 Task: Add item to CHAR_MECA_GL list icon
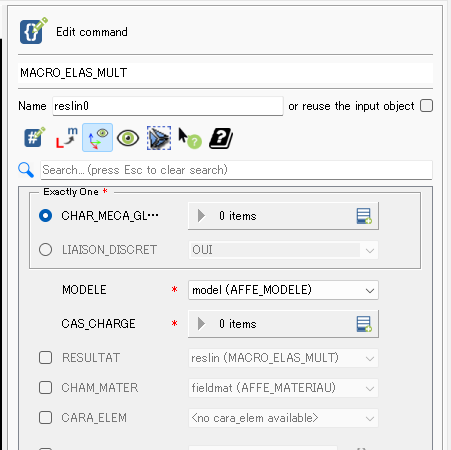pyautogui.click(x=364, y=216)
